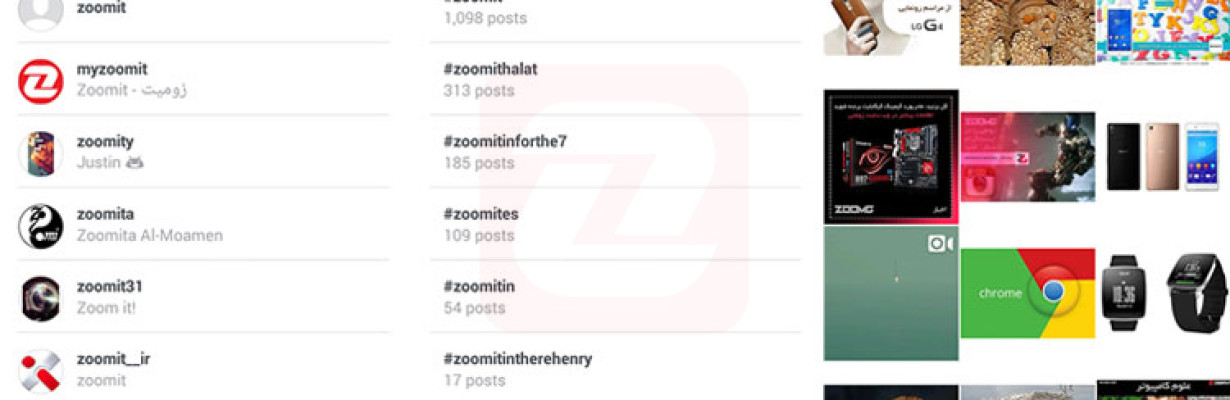View the motherboard advertisement post
This screenshot has width=1230, height=400.
[891, 157]
